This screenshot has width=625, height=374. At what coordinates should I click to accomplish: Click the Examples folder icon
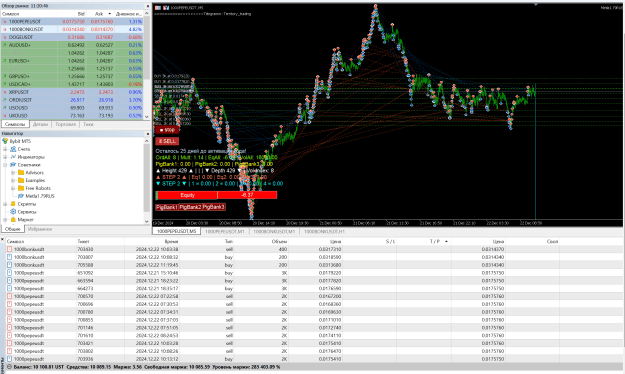pyautogui.click(x=21, y=180)
